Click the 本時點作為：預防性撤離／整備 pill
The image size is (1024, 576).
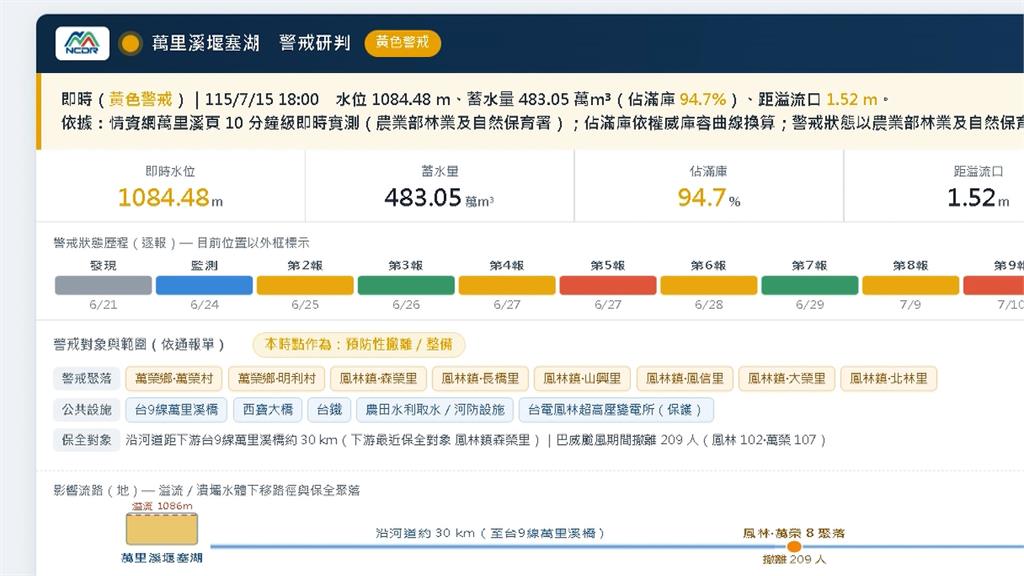pyautogui.click(x=359, y=344)
